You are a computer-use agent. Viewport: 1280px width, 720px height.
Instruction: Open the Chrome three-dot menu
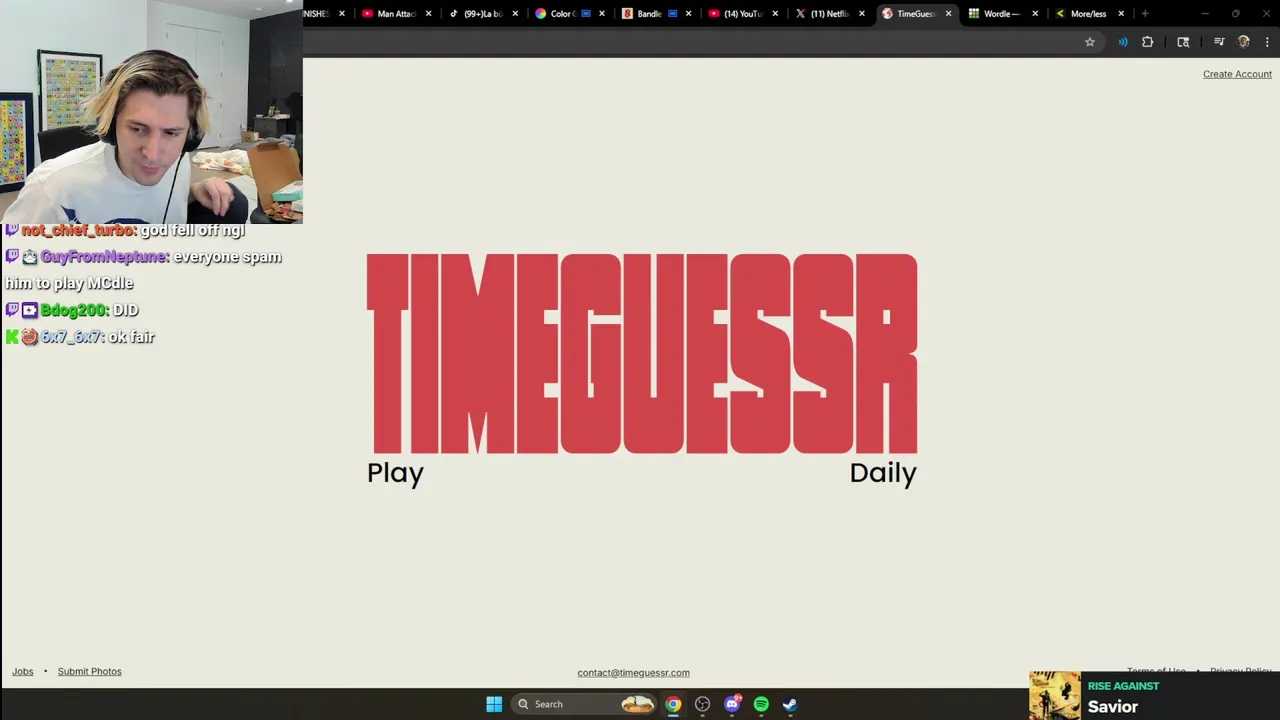coord(1267,42)
